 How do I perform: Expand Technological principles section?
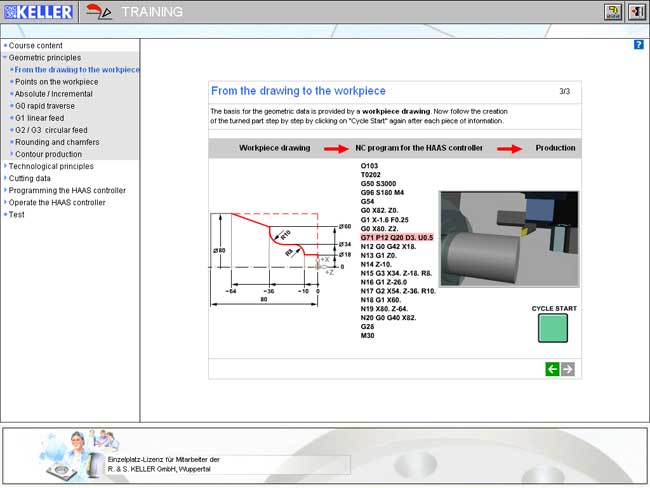coord(51,166)
